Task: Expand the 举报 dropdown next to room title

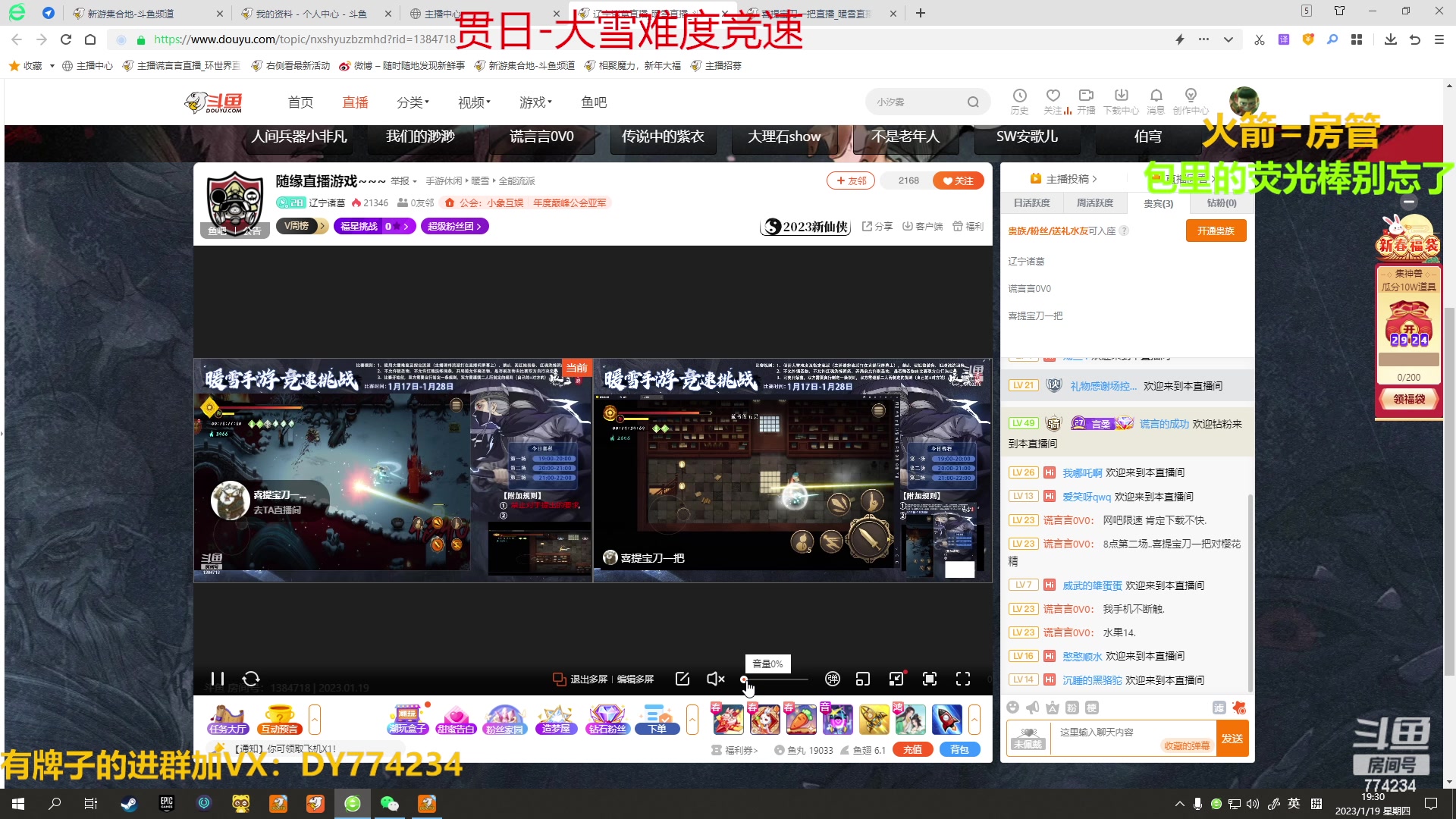Action: [x=403, y=181]
